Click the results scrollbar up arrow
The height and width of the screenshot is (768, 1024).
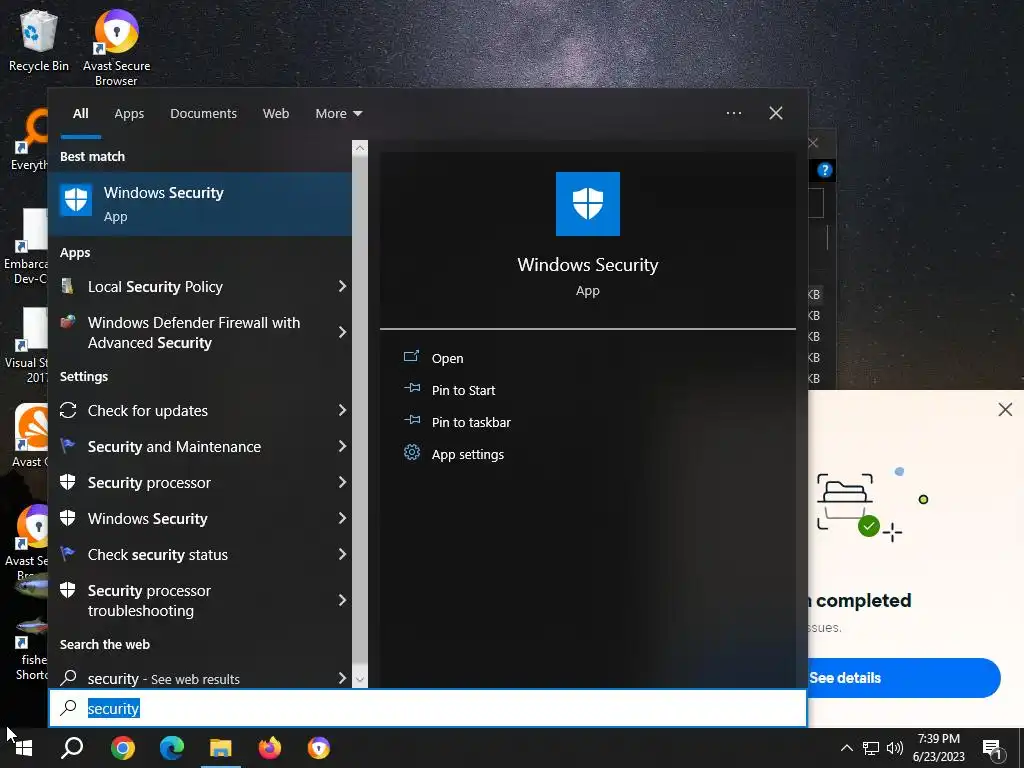[x=360, y=148]
